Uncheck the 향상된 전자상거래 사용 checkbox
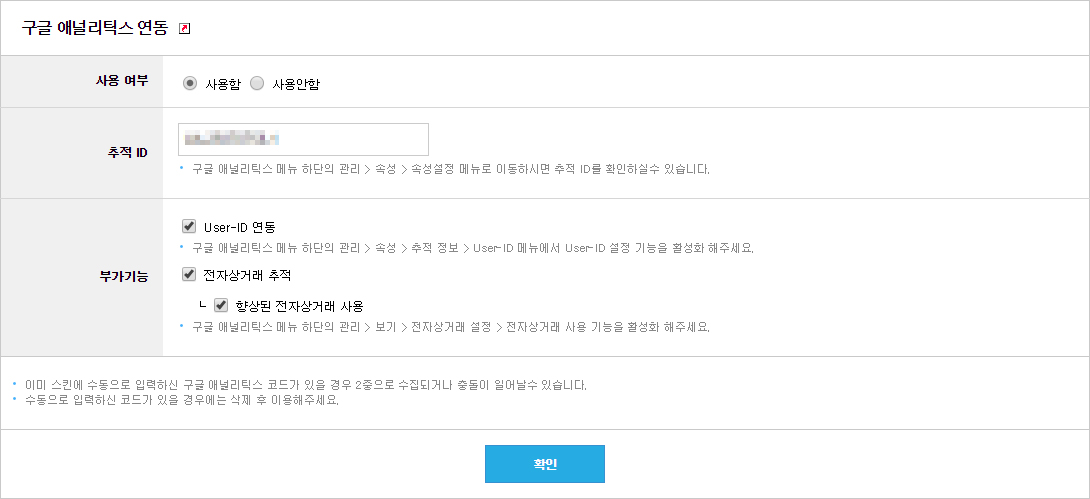The width and height of the screenshot is (1090, 499). (221, 305)
